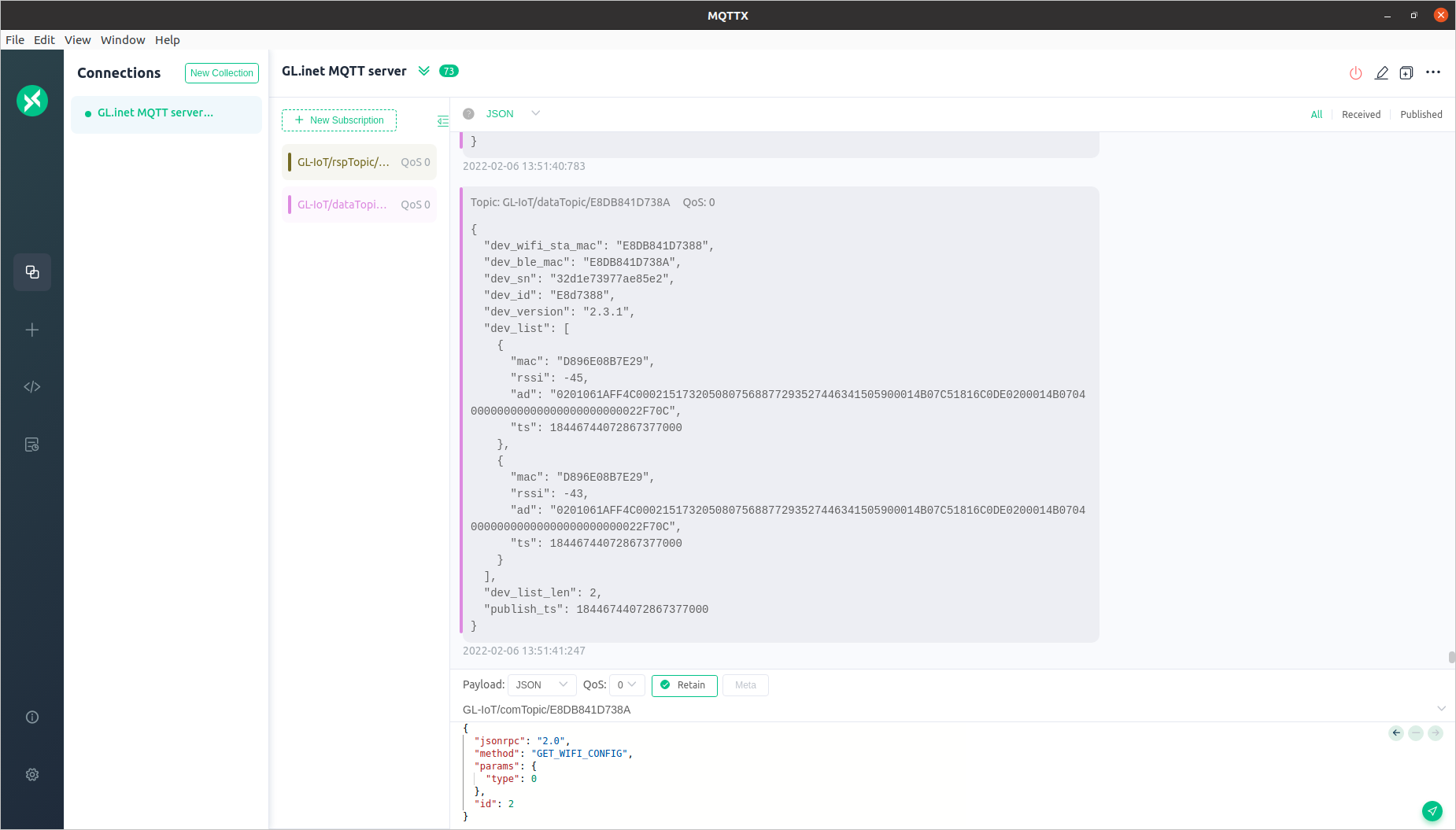Click the MQTTX logo in sidebar
This screenshot has height=830, width=1456.
tap(32, 101)
